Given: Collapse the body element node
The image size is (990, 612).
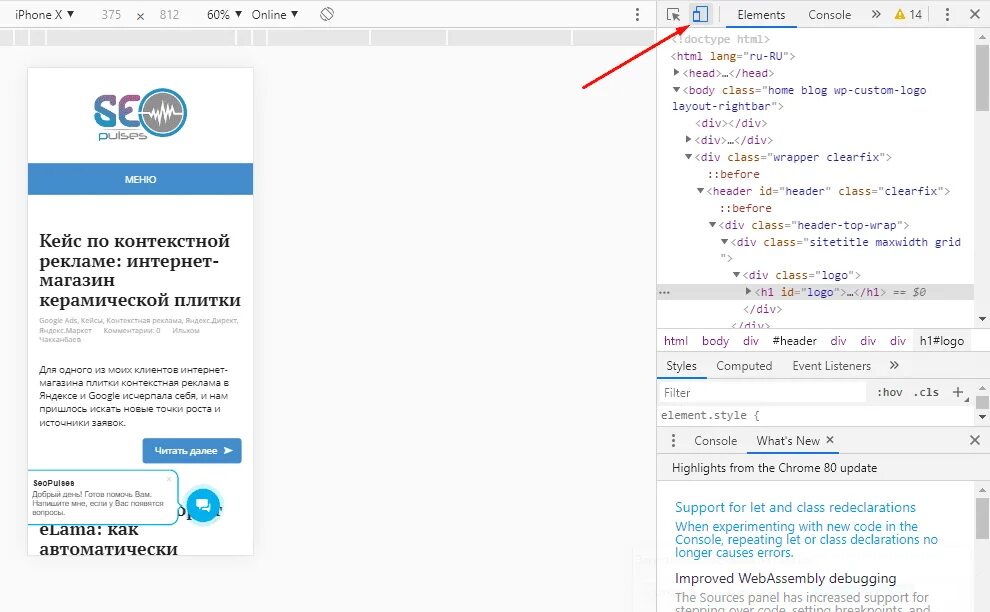Looking at the screenshot, I should (676, 90).
